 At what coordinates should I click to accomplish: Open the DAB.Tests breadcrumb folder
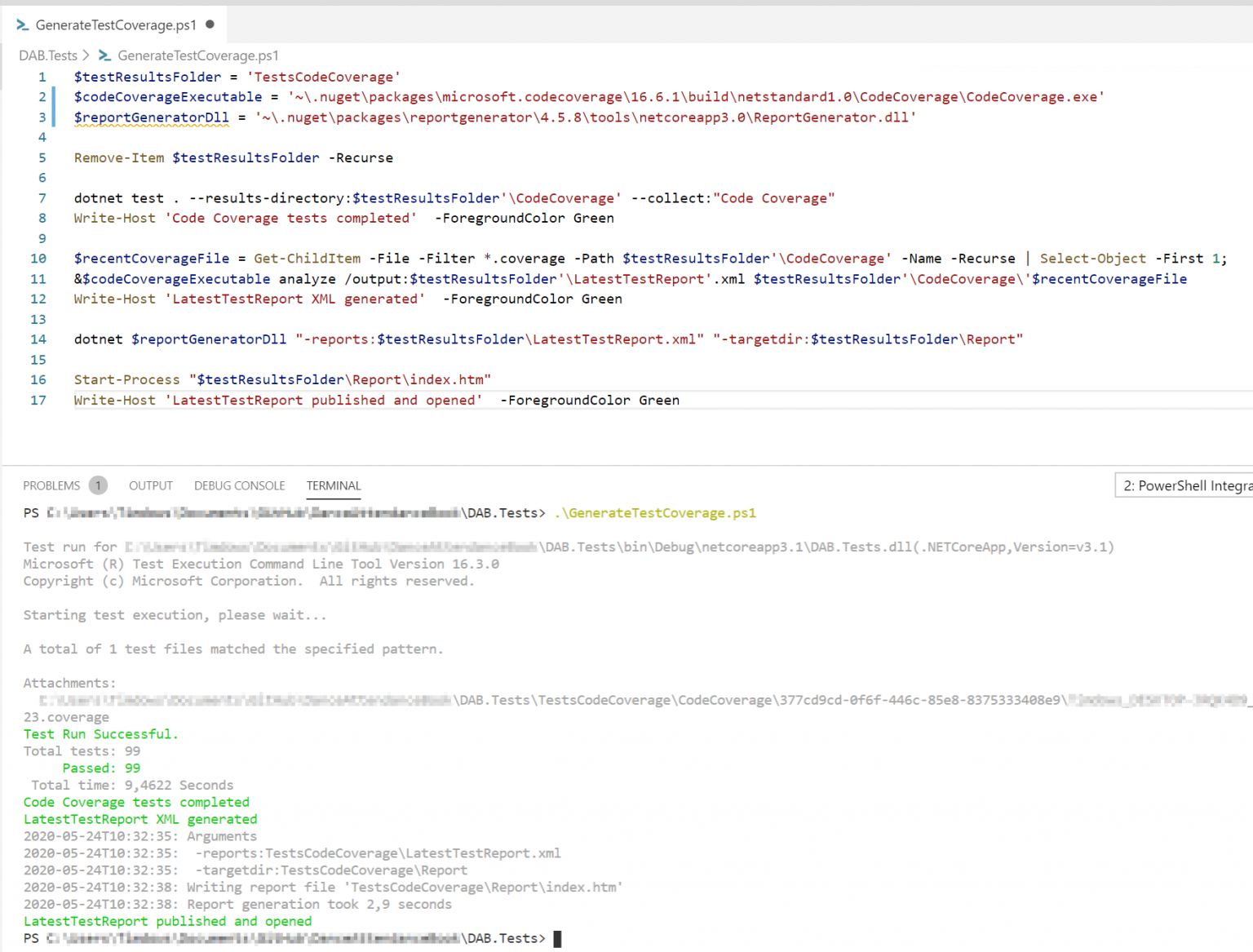click(x=47, y=55)
